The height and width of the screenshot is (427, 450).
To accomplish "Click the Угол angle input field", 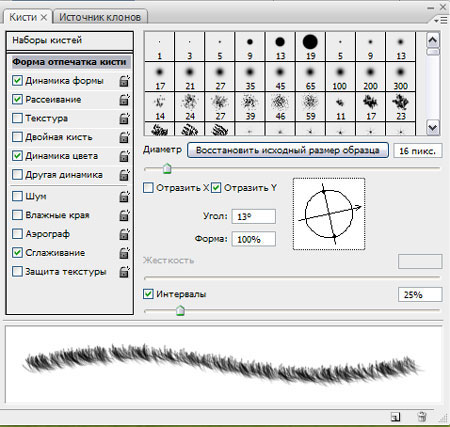I will pos(254,217).
